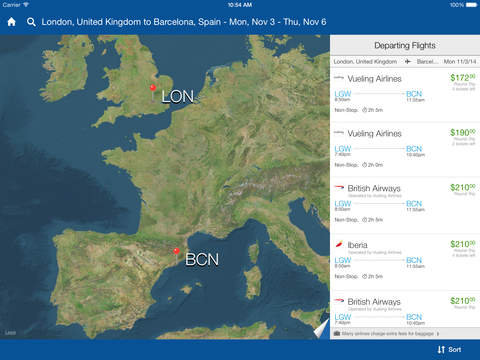Tap the suitcase icon in baggage notice
Screen dimensions: 480x360
[337, 333]
